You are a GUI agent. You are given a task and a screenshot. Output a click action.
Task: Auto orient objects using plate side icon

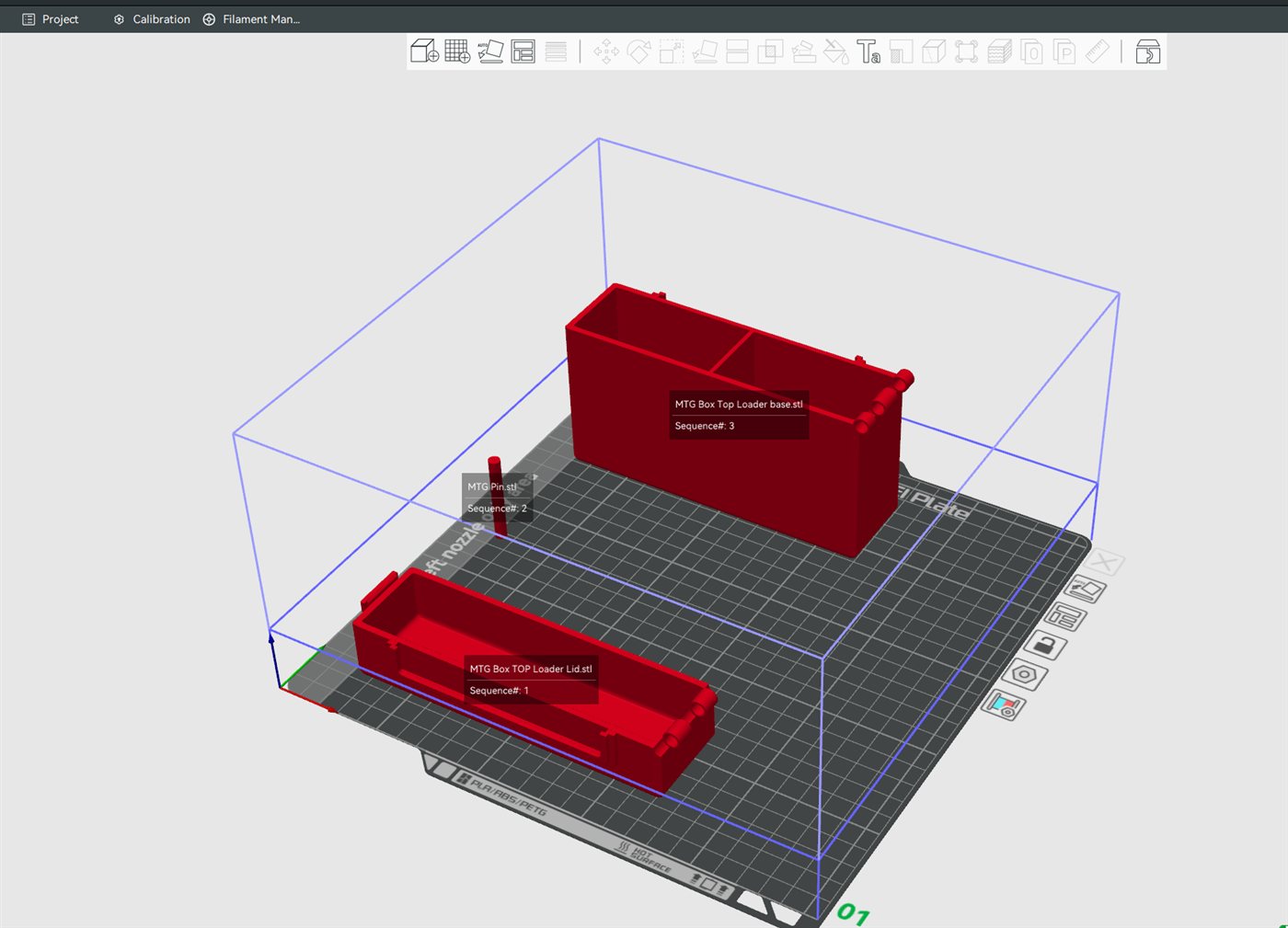coord(1086,590)
